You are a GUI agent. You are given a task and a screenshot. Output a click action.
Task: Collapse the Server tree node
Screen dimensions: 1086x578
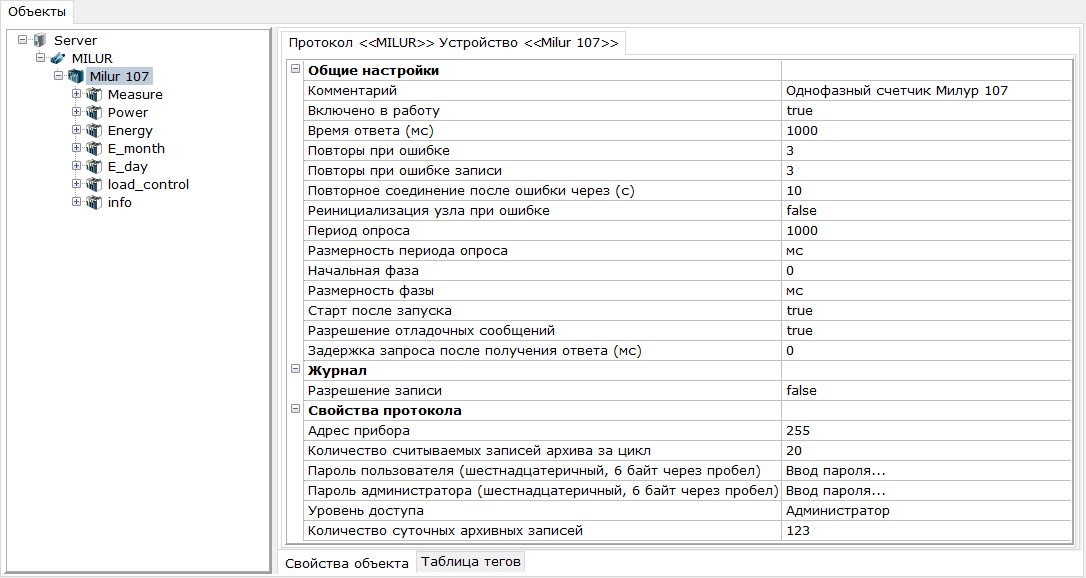[22, 39]
